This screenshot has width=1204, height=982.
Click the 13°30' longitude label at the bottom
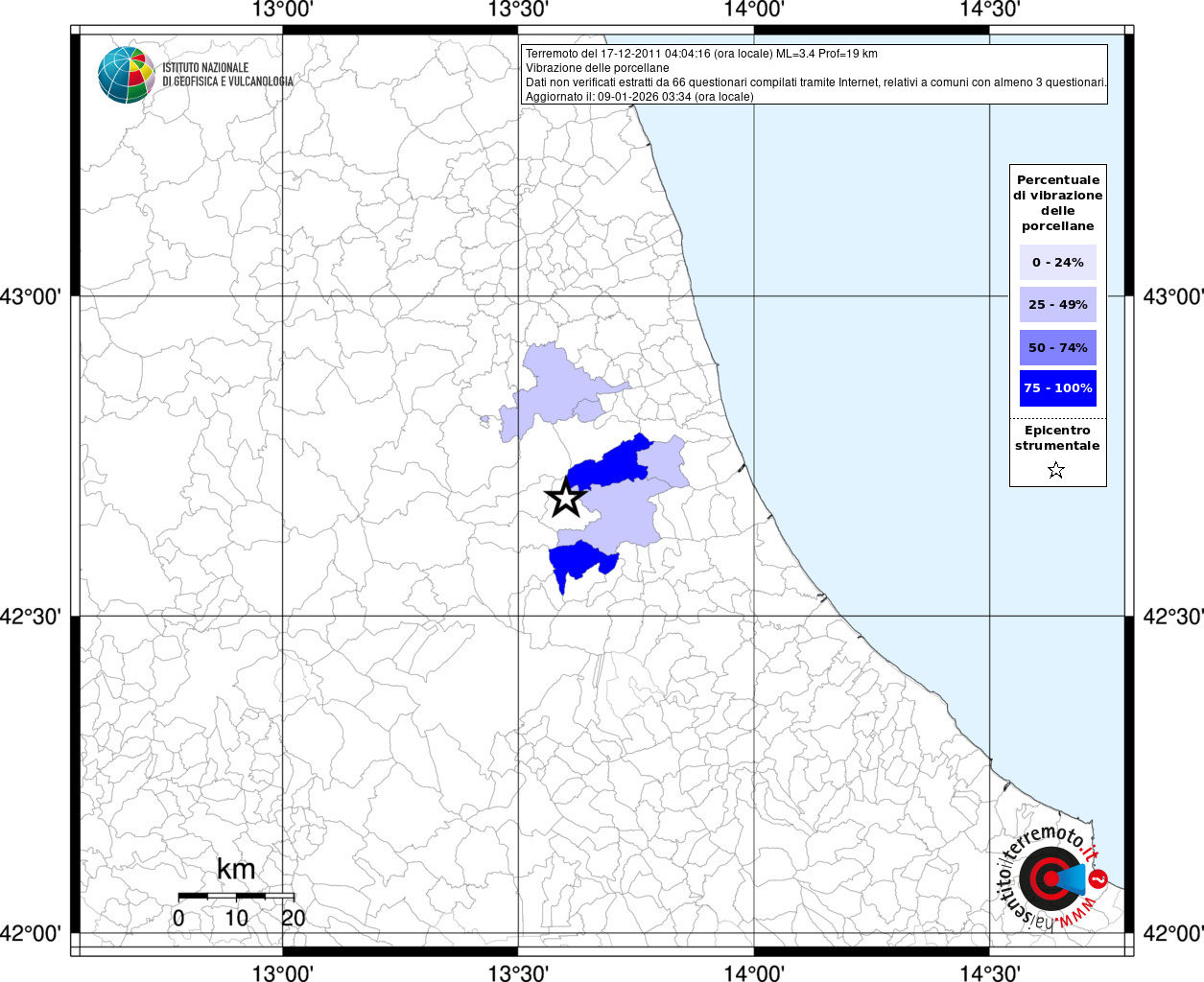click(x=518, y=973)
